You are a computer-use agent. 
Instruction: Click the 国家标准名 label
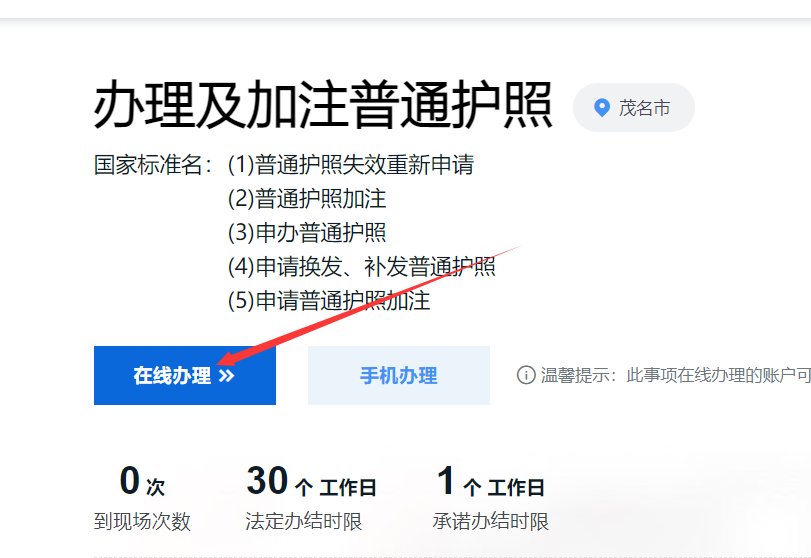(153, 165)
